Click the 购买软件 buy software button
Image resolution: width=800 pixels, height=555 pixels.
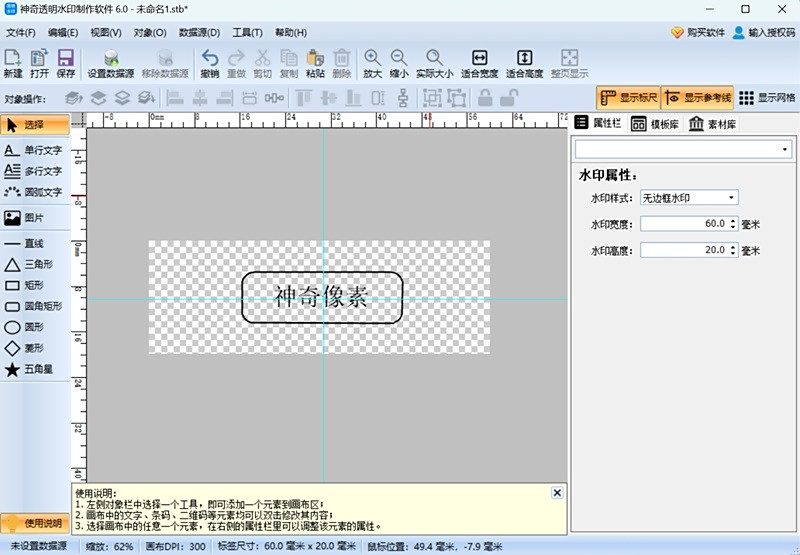697,33
